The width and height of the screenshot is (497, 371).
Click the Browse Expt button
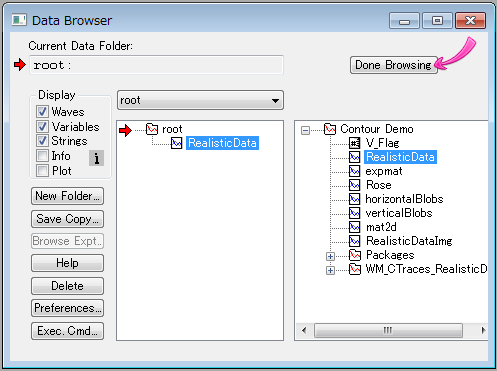pyautogui.click(x=67, y=241)
